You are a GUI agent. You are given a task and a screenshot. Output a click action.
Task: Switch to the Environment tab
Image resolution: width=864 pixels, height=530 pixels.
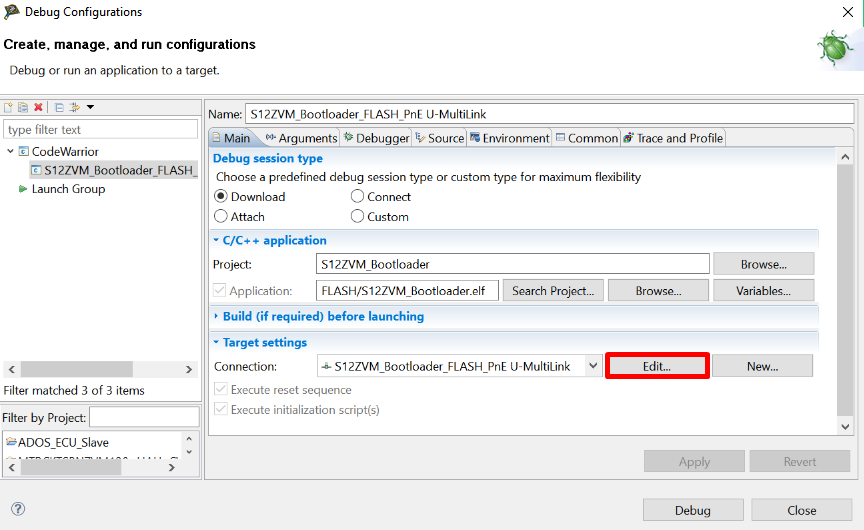pyautogui.click(x=510, y=138)
